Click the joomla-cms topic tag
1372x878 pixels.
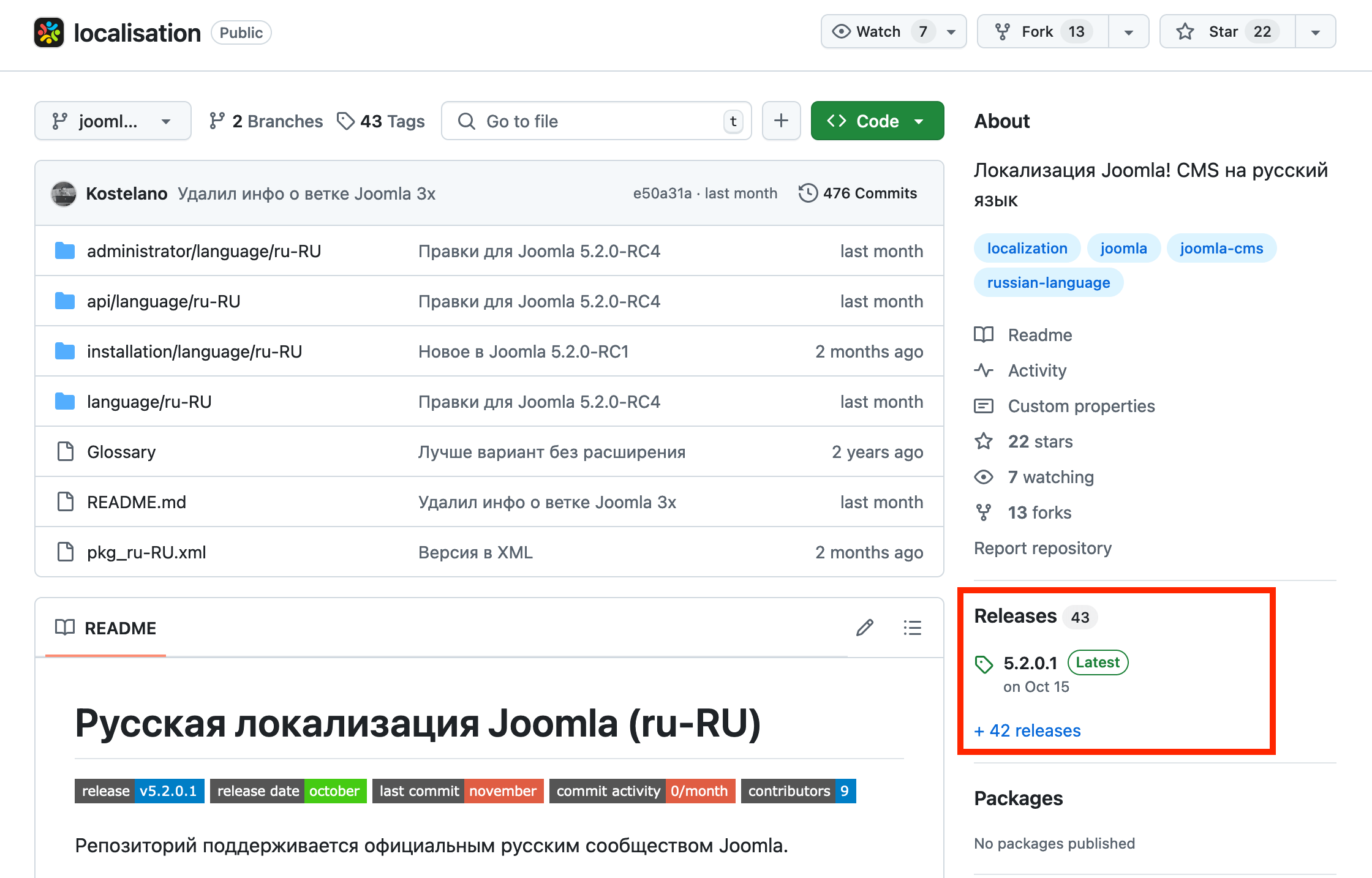[x=1221, y=248]
